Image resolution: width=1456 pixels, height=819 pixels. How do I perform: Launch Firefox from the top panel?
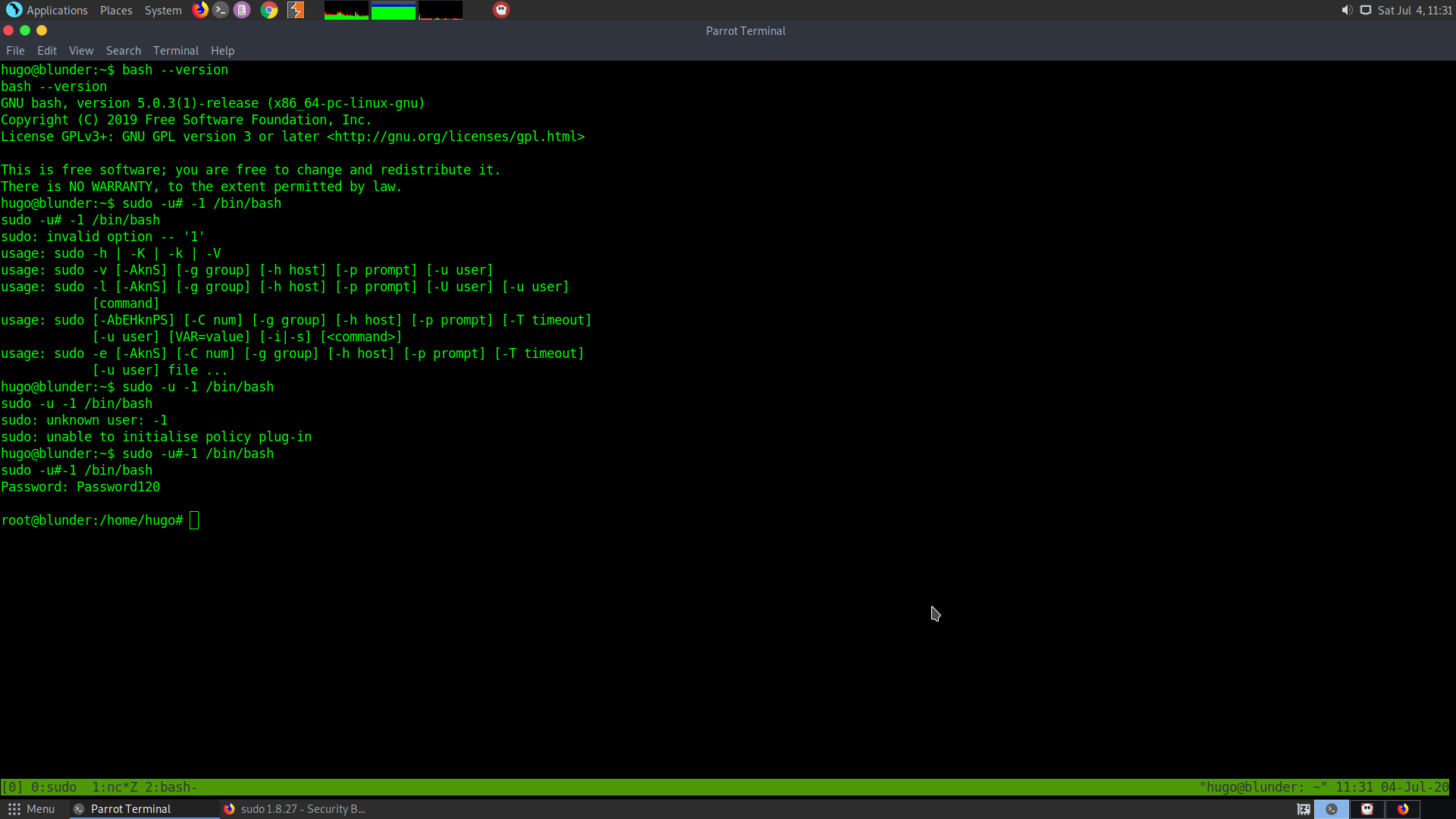[x=200, y=10]
